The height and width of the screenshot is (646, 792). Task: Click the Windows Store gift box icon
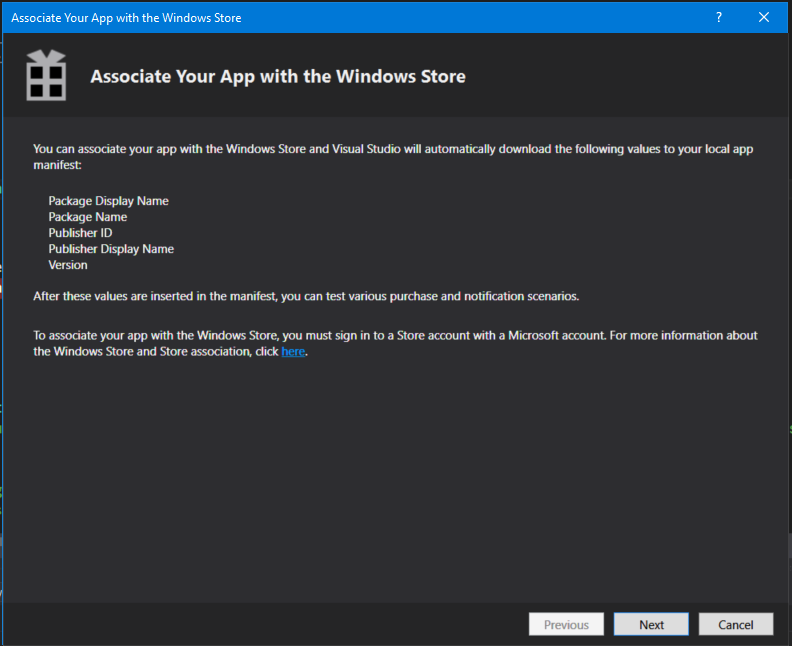(45, 76)
